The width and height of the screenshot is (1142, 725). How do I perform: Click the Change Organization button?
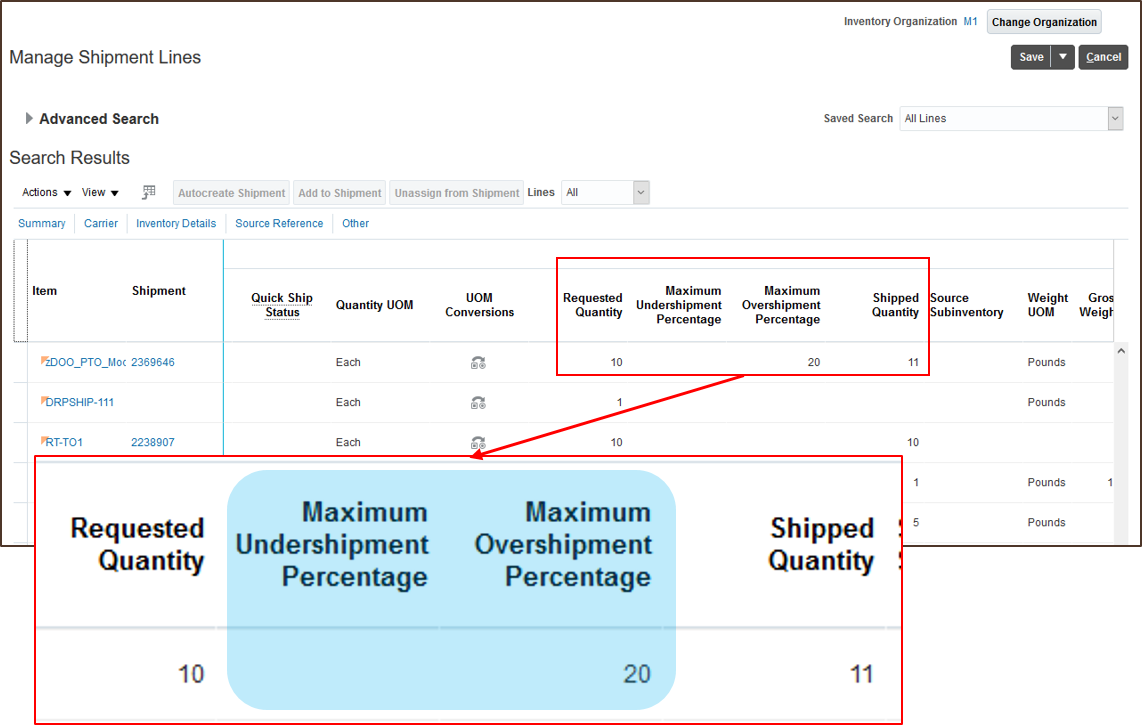[1044, 22]
